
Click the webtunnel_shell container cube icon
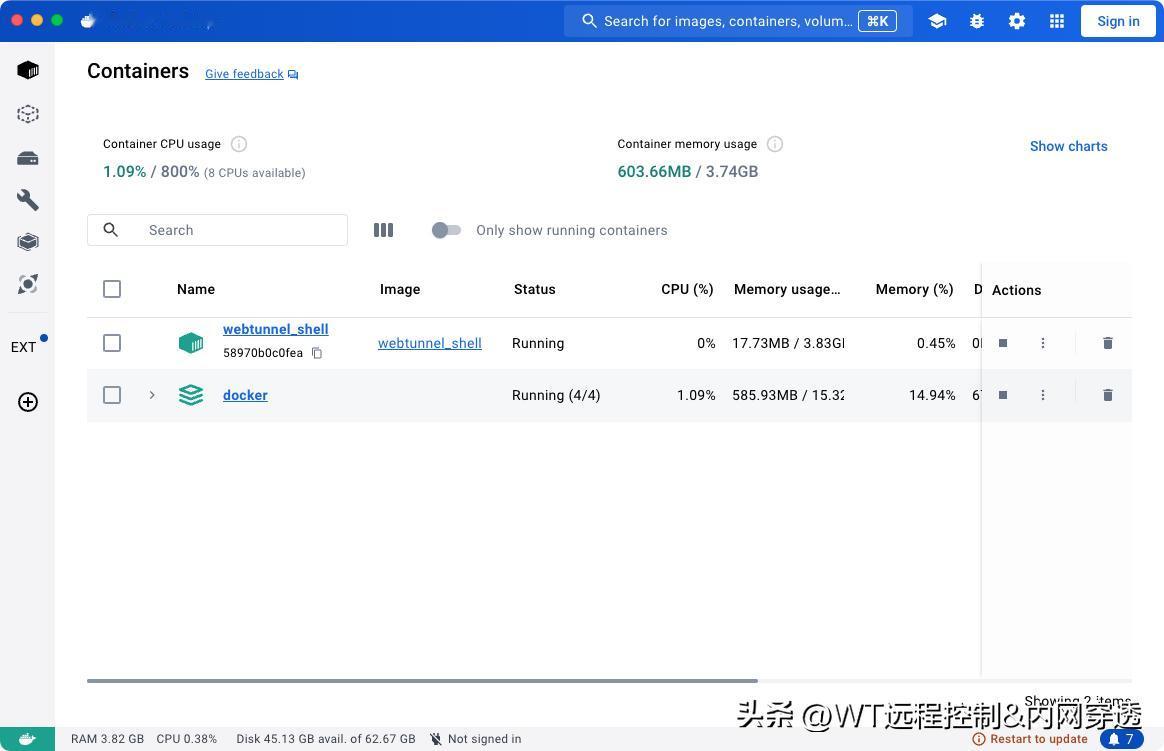(x=191, y=343)
